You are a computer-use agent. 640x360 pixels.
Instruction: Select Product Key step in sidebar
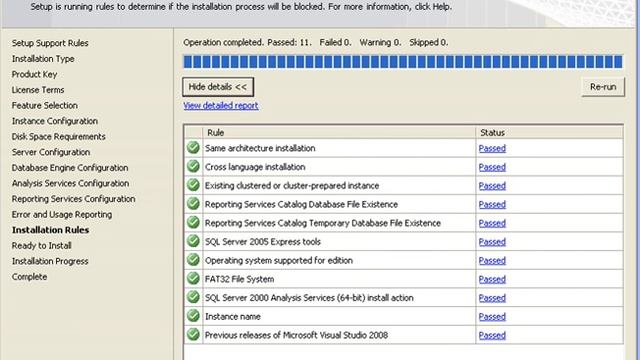click(34, 74)
